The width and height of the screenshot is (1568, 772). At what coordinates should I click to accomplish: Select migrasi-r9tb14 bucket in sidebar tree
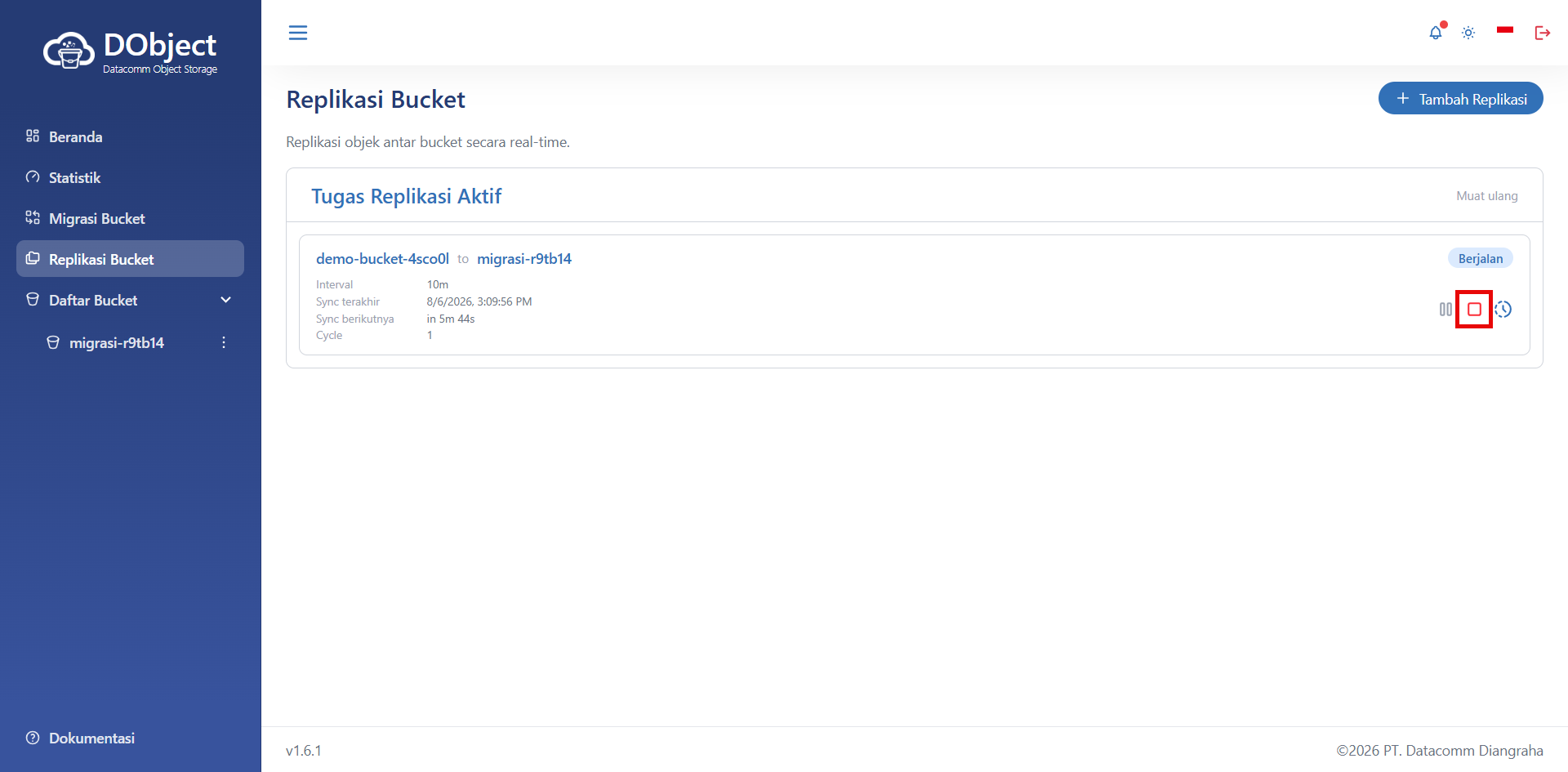pyautogui.click(x=116, y=343)
